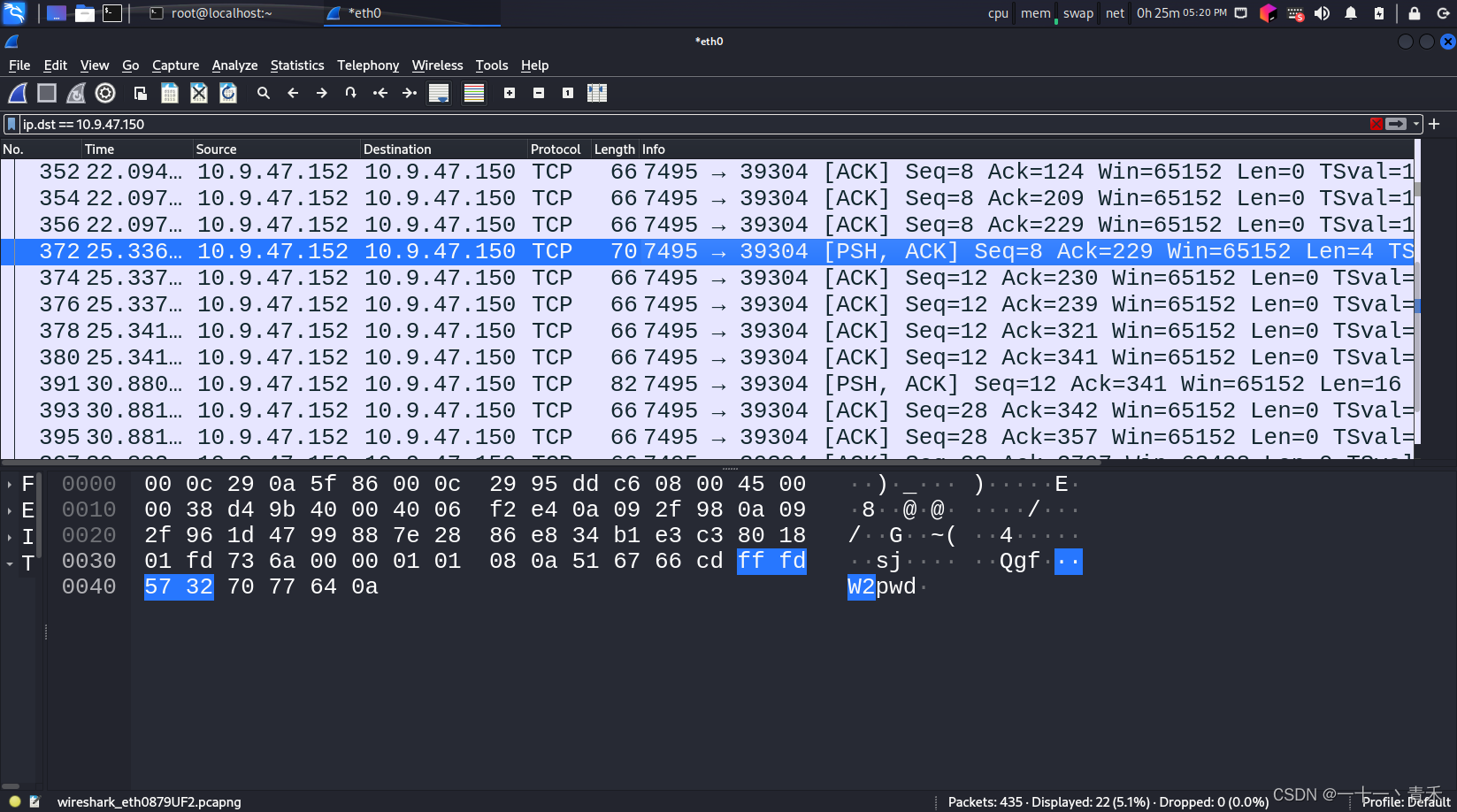Select packet number 352
This screenshot has width=1457, height=812.
708,172
